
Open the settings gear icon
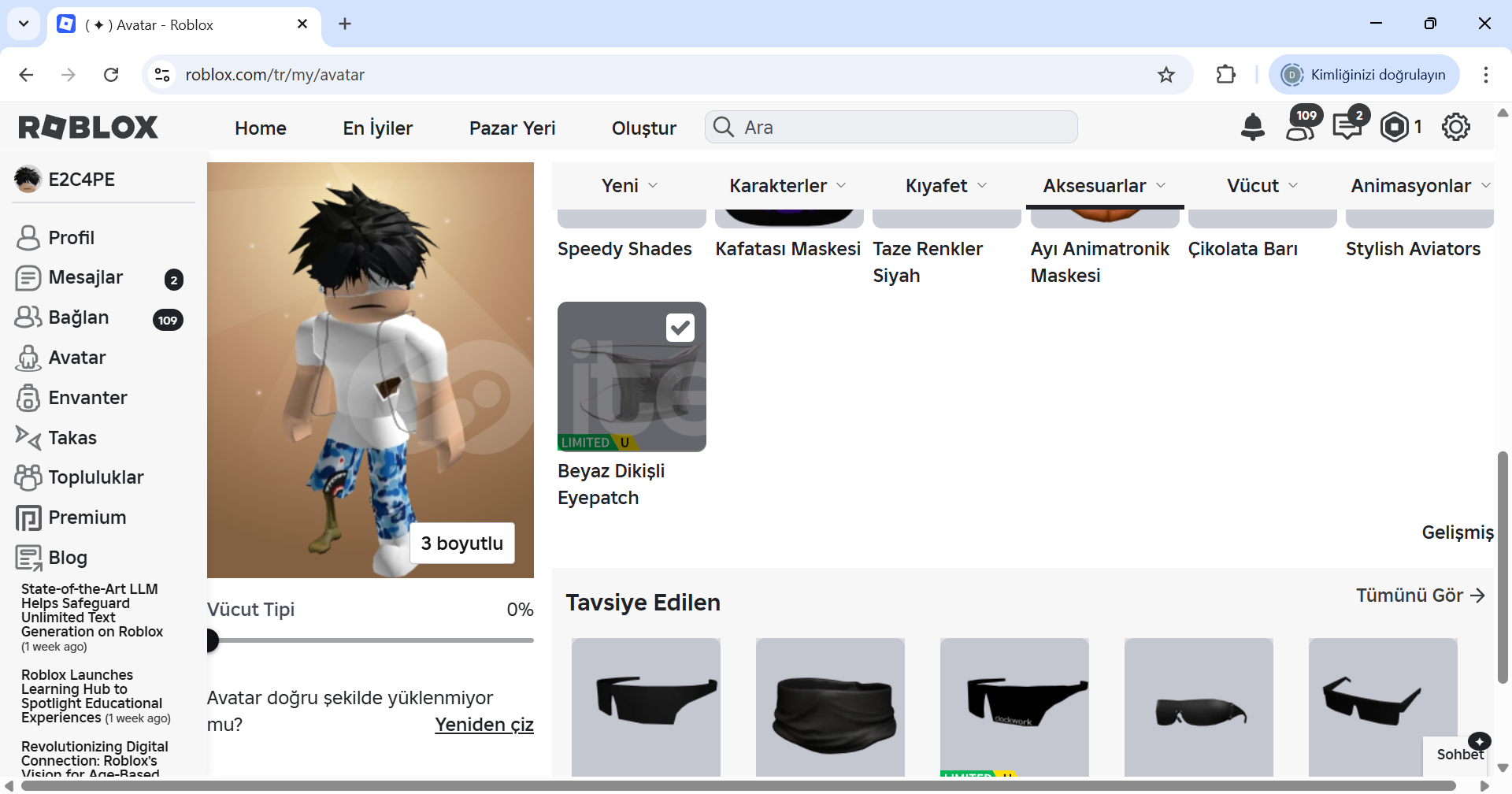1455,127
